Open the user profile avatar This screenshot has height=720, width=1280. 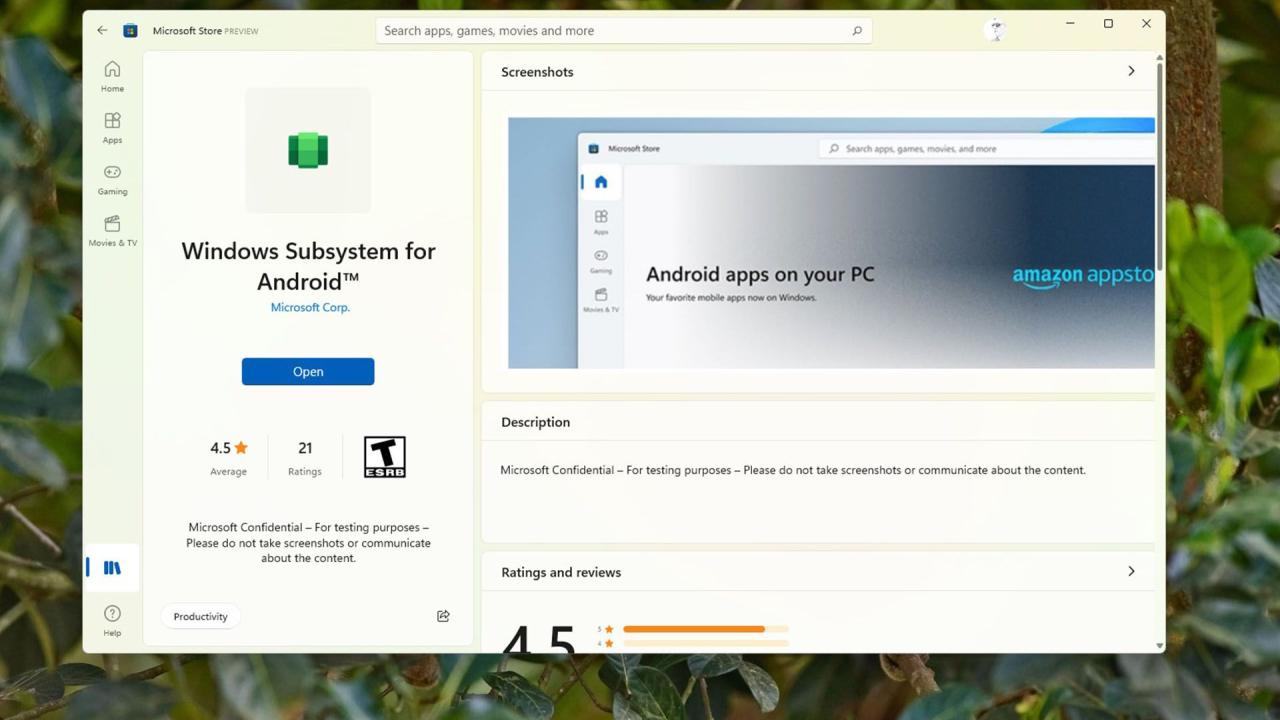[x=995, y=30]
